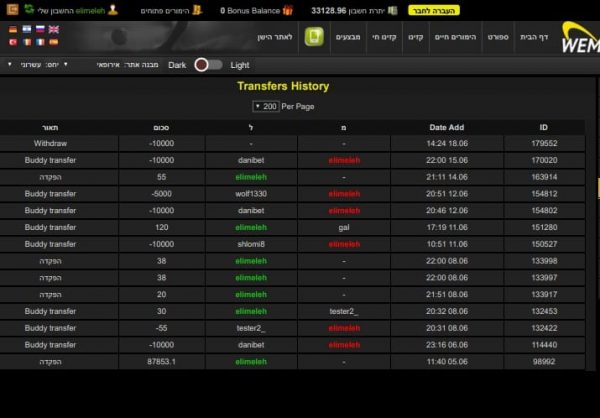Image resolution: width=600 pixels, height=418 pixels.
Task: Open the עשרוני odds format dropdown
Action: 30,64
